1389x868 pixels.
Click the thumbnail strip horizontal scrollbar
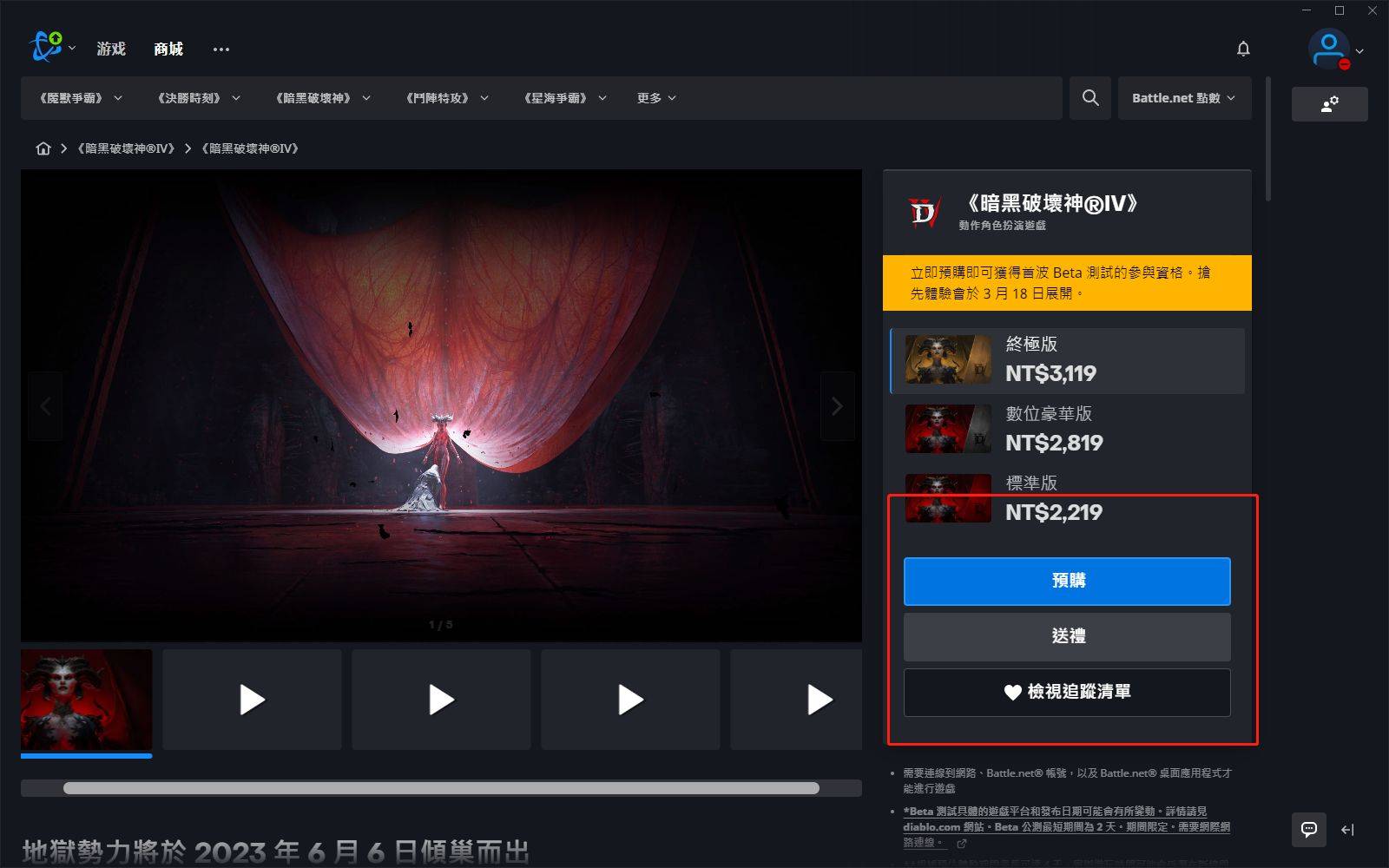coord(441,788)
